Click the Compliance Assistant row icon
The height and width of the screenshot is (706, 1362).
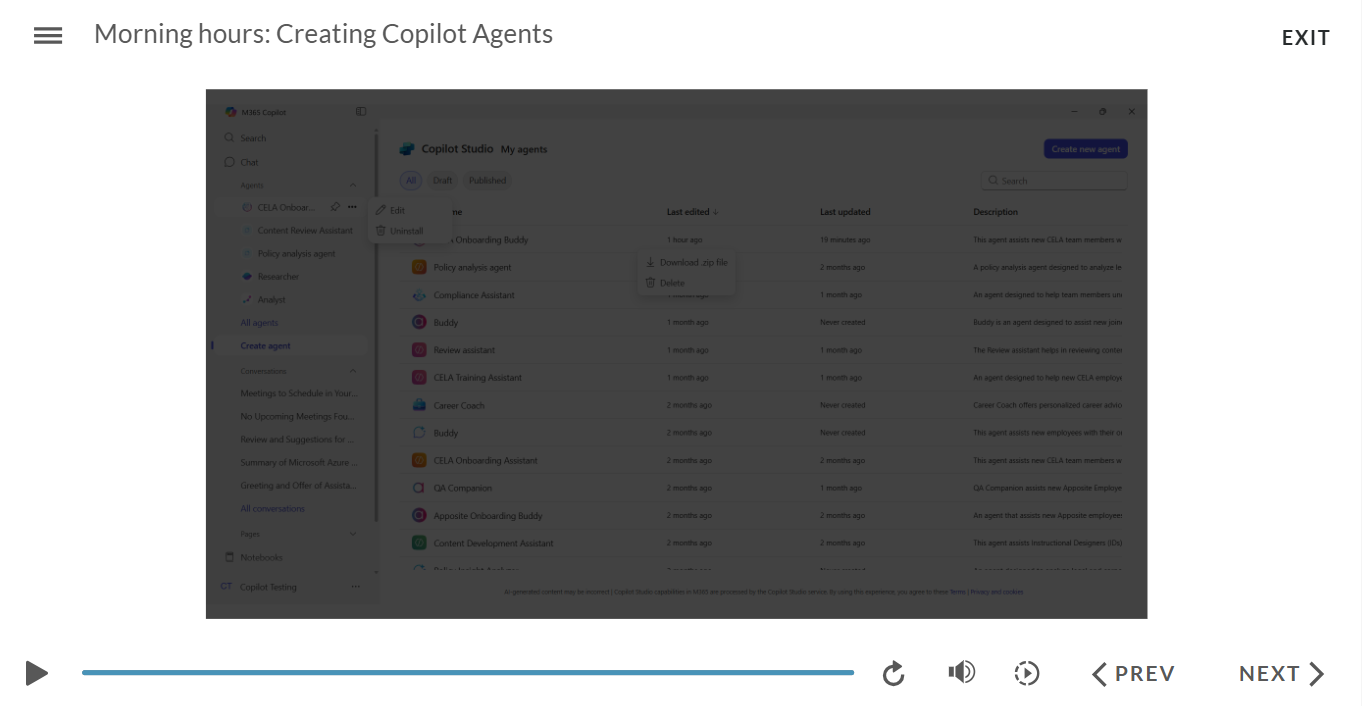tap(420, 295)
